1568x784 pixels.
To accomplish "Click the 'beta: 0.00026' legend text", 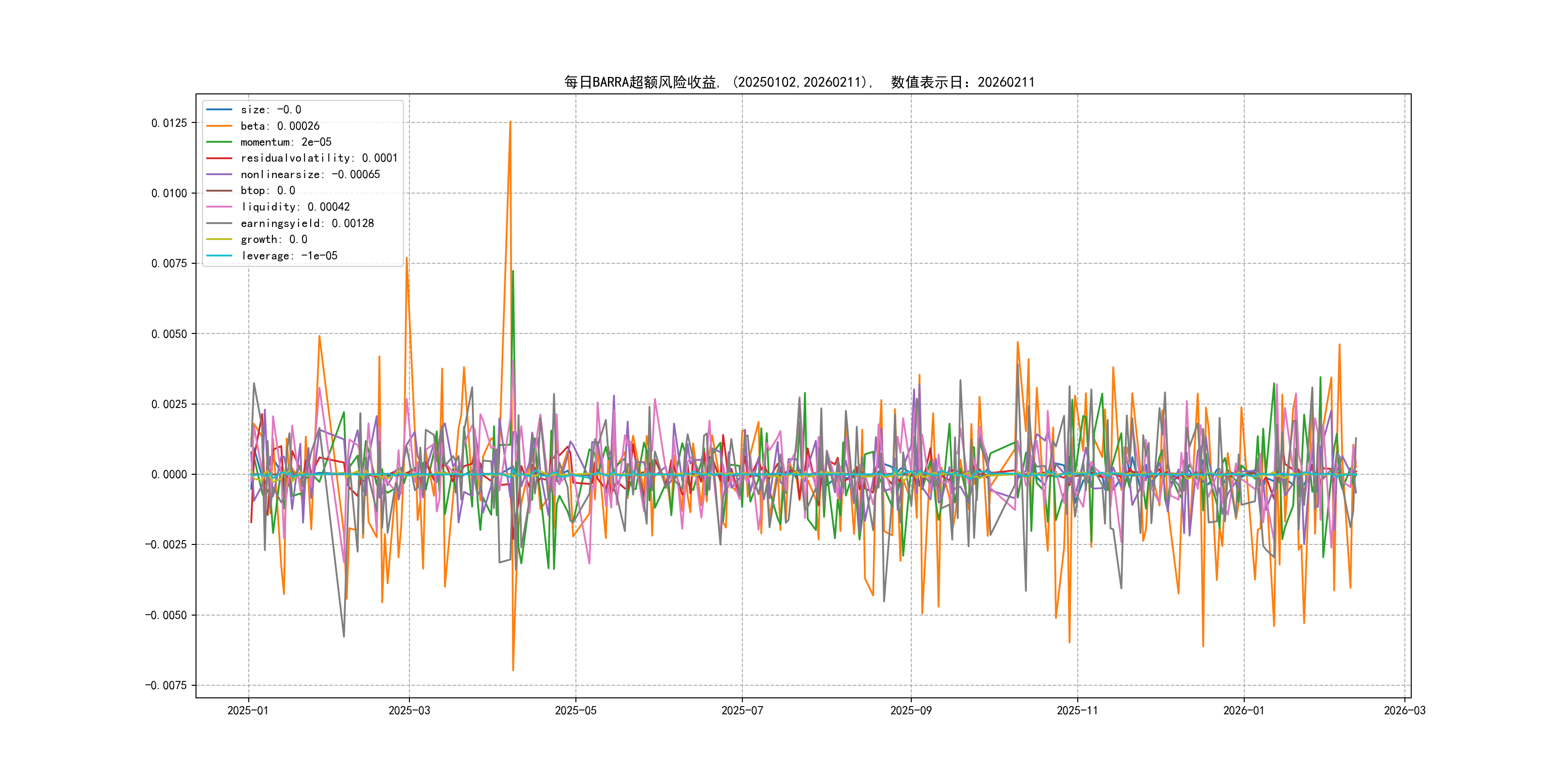I will (x=279, y=126).
